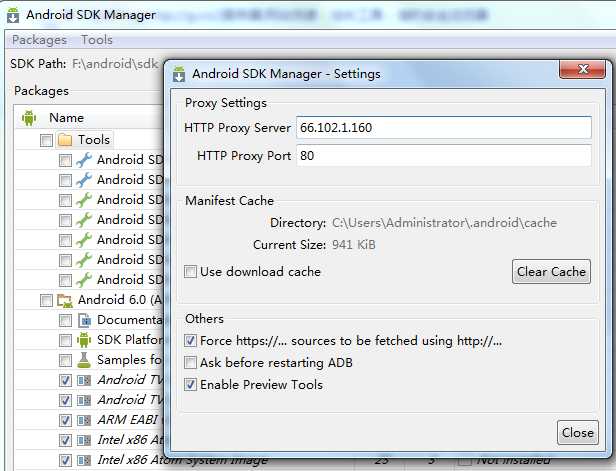Uncheck the ARM EABI system image checkbox
616x471 pixels.
[65, 420]
